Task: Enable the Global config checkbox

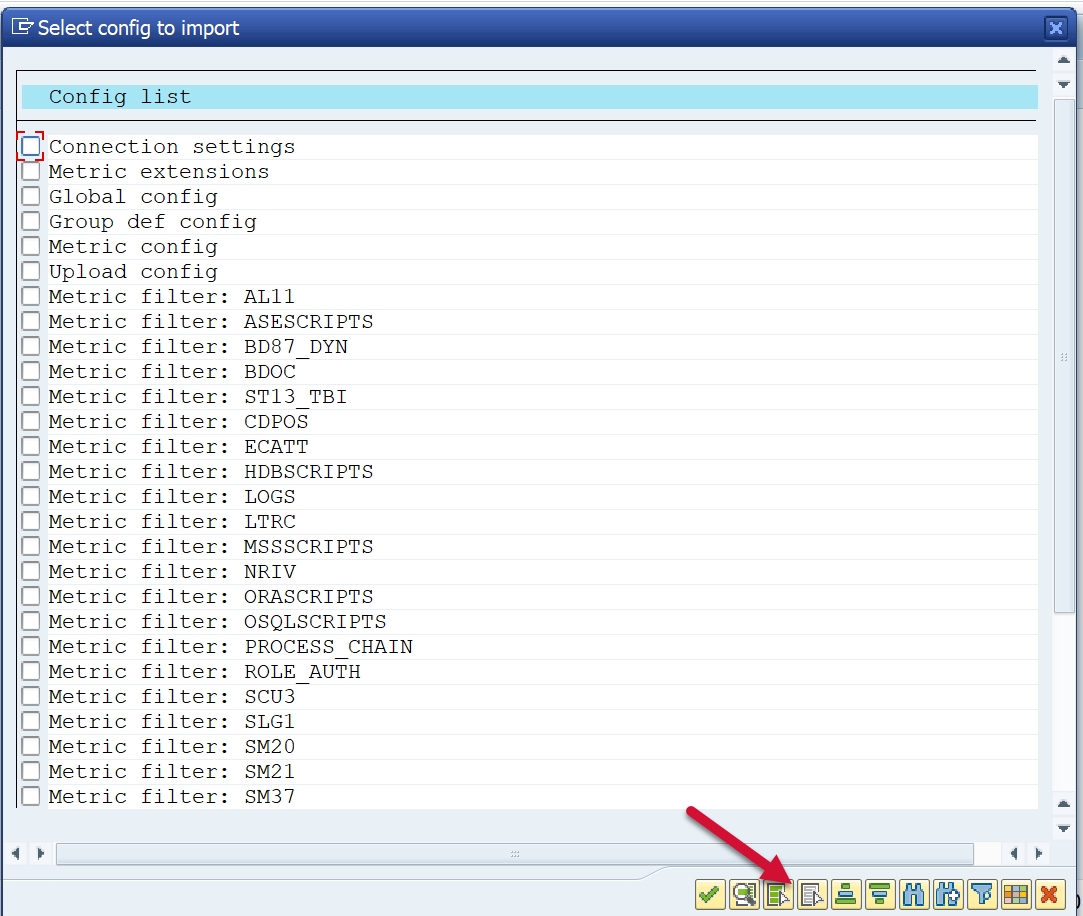Action: pyautogui.click(x=31, y=197)
